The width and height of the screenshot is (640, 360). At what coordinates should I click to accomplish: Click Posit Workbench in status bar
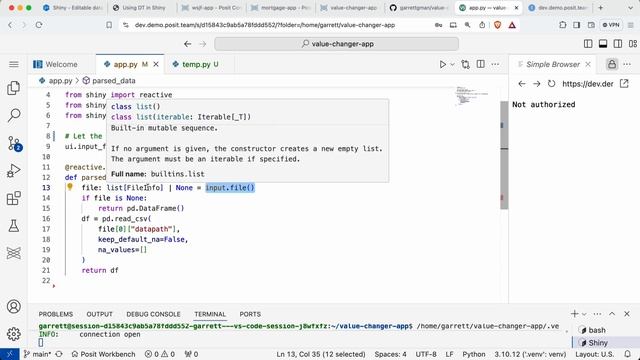(x=103, y=354)
